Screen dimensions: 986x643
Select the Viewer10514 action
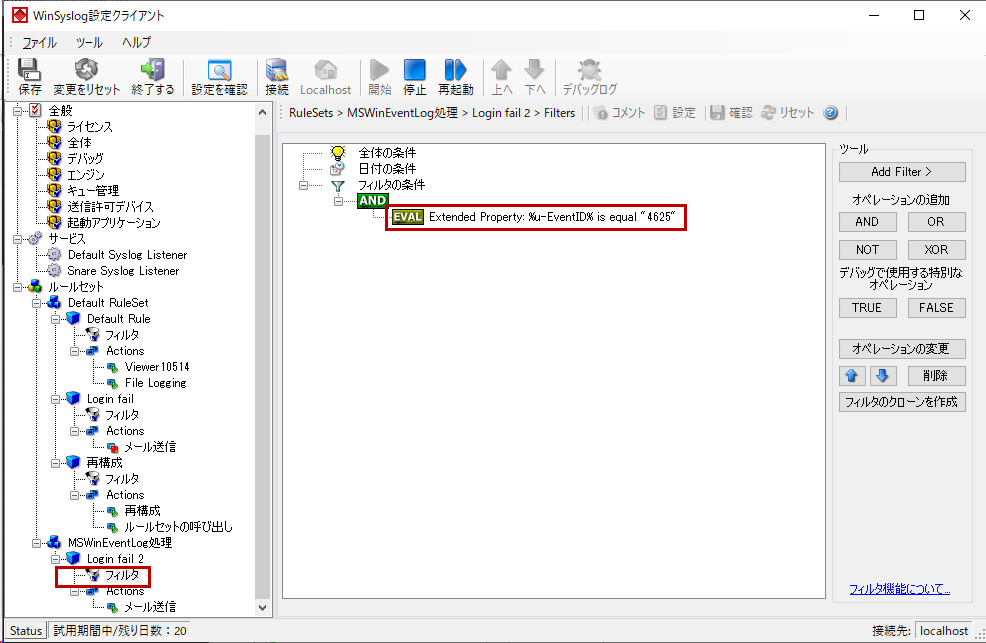click(x=157, y=366)
